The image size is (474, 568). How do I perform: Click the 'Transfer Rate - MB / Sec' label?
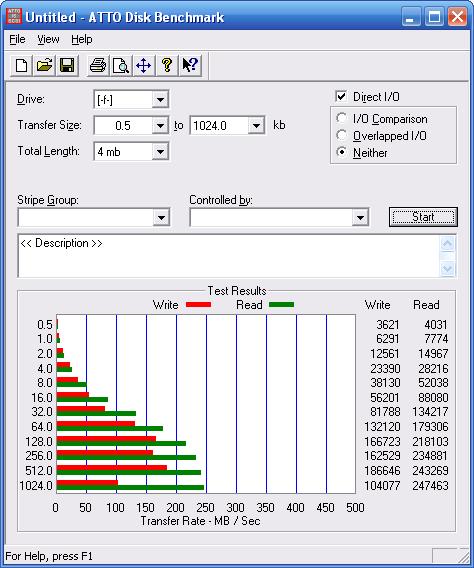point(200,521)
